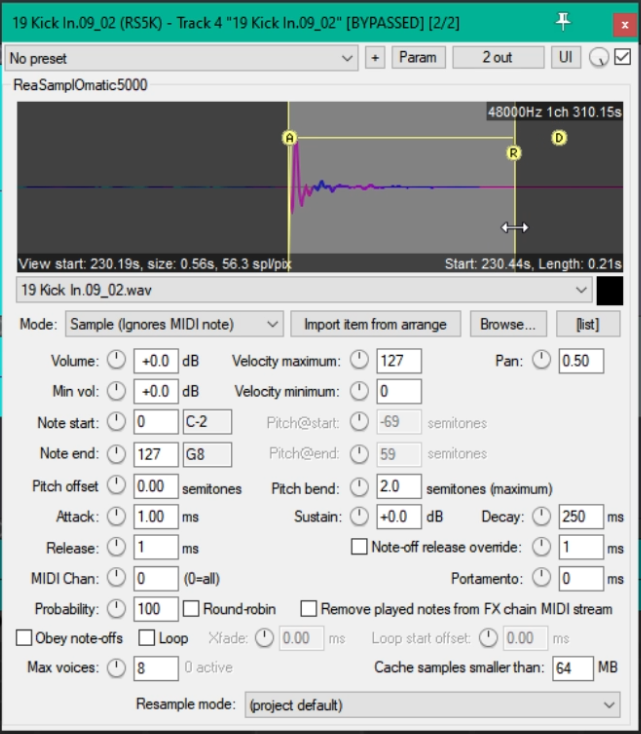Click the MIDI Chan input field

click(x=156, y=579)
